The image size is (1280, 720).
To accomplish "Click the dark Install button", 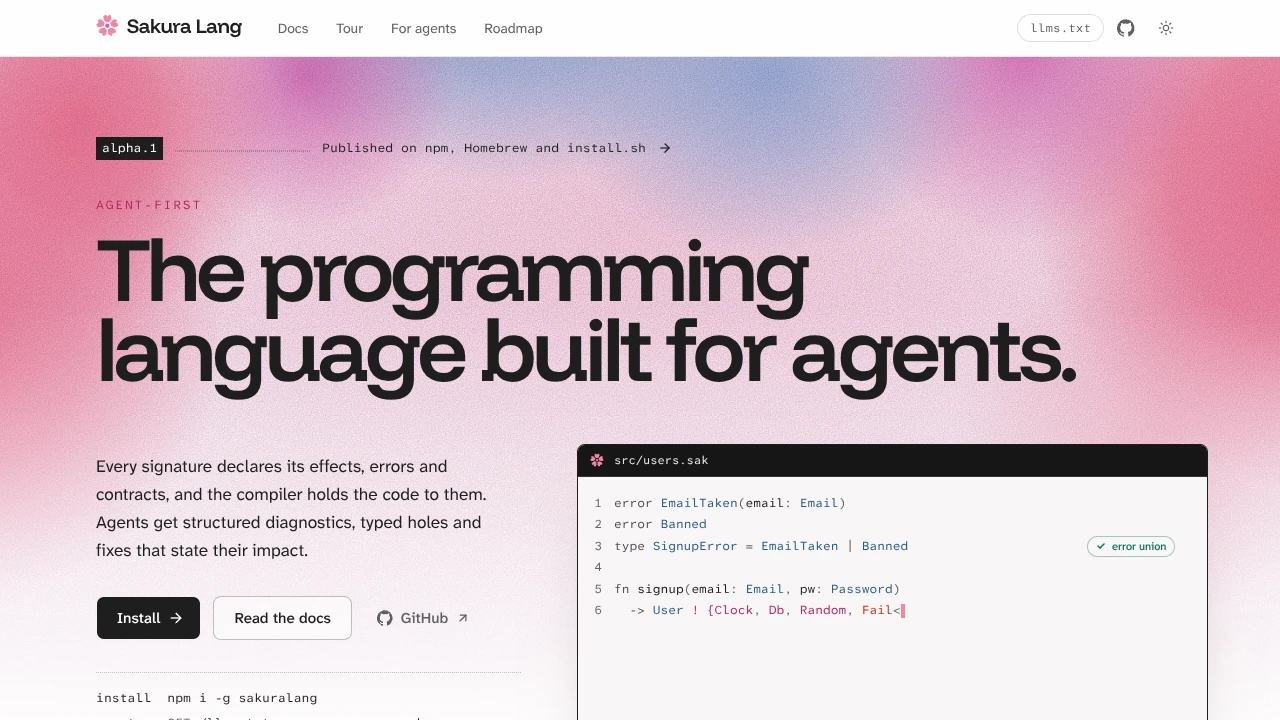I will point(148,618).
